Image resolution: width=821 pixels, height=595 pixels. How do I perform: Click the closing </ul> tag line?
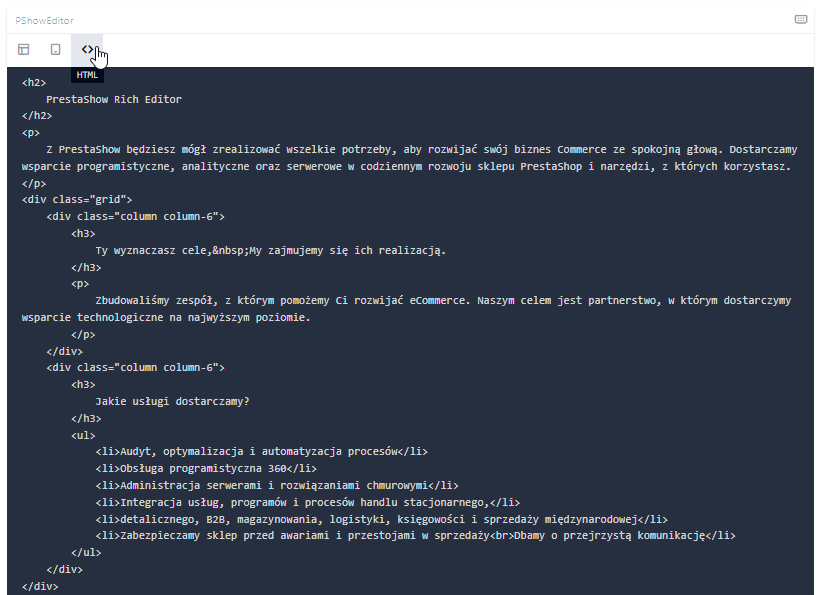coord(86,553)
